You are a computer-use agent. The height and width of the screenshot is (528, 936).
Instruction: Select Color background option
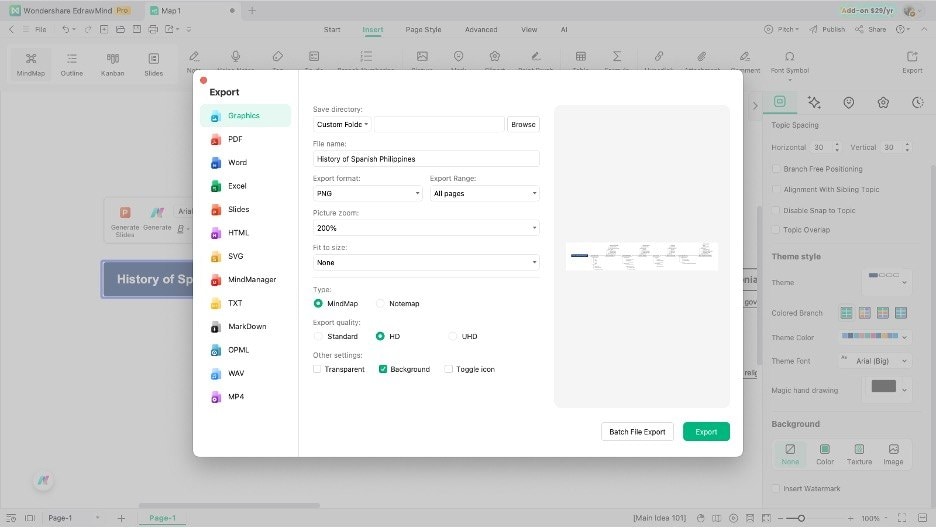(824, 454)
